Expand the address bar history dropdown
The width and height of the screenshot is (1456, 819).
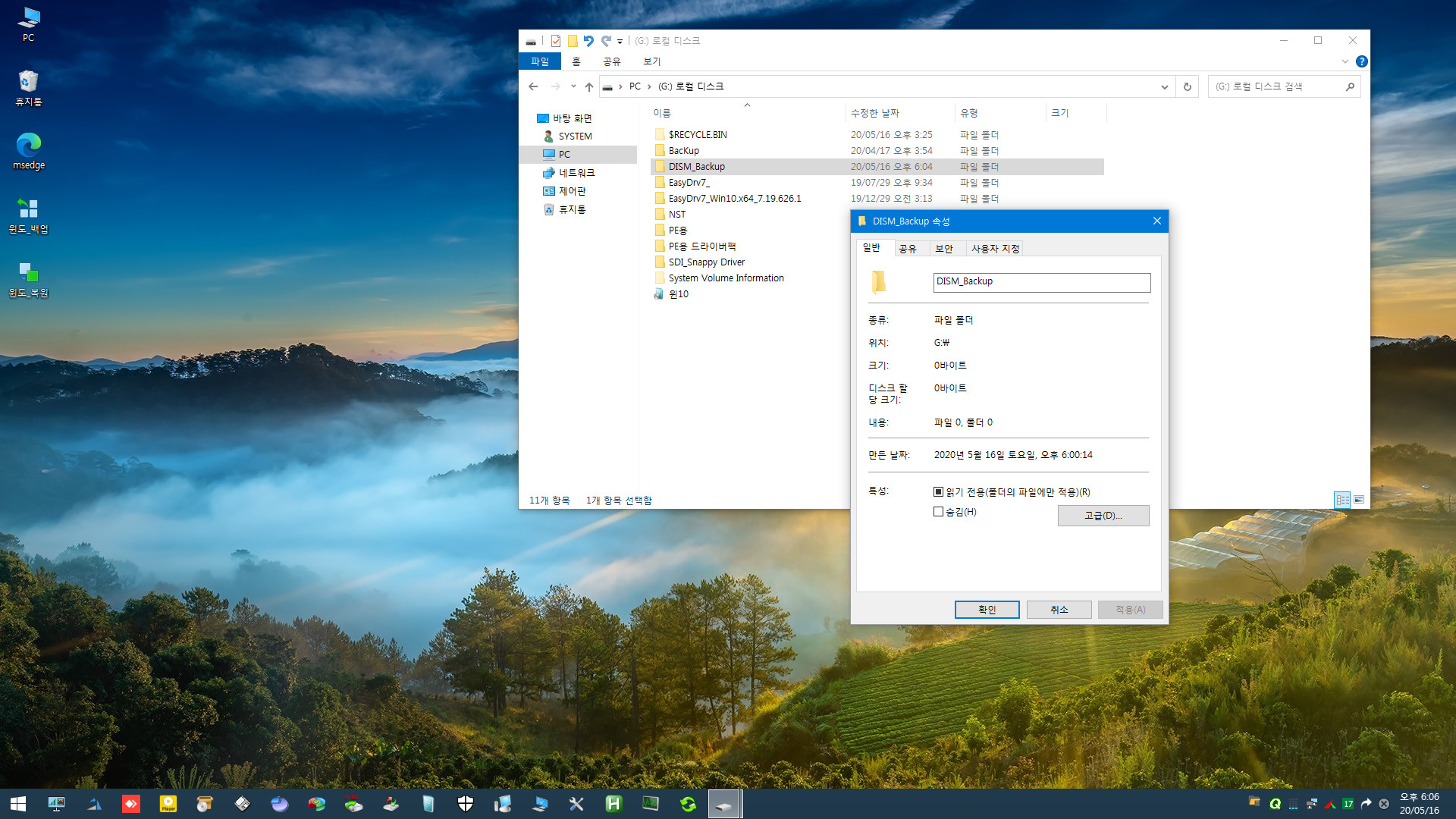coord(1164,86)
